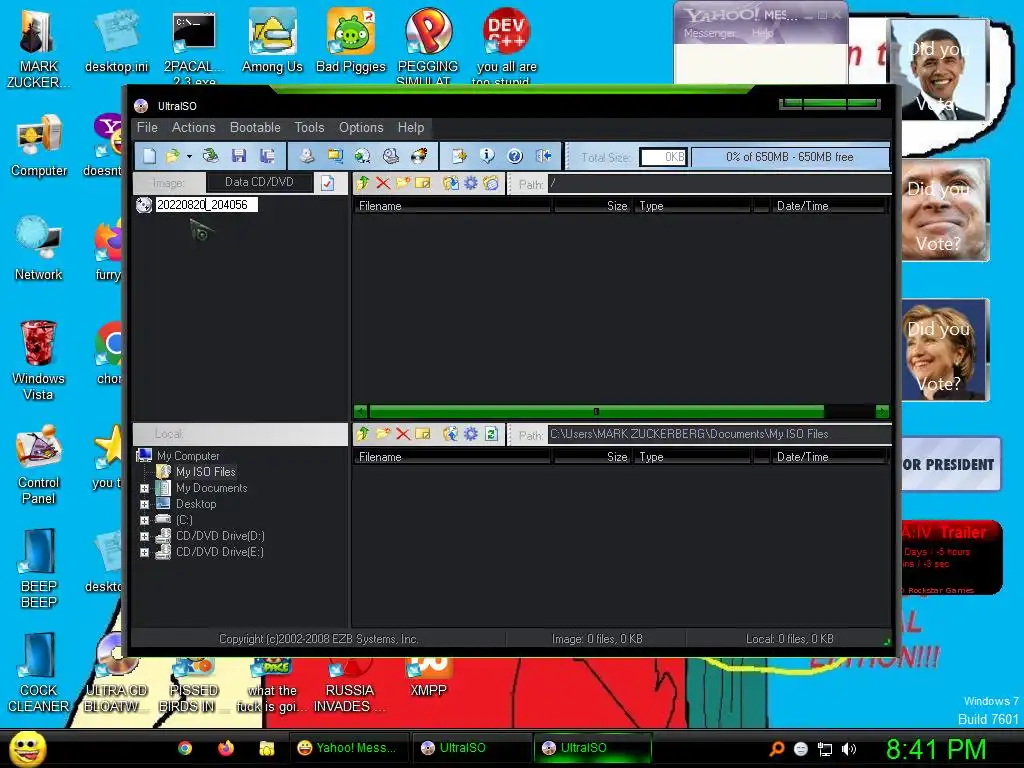Image resolution: width=1024 pixels, height=768 pixels.
Task: Open the dropdown arrow beside Open icon
Action: pyautogui.click(x=189, y=157)
